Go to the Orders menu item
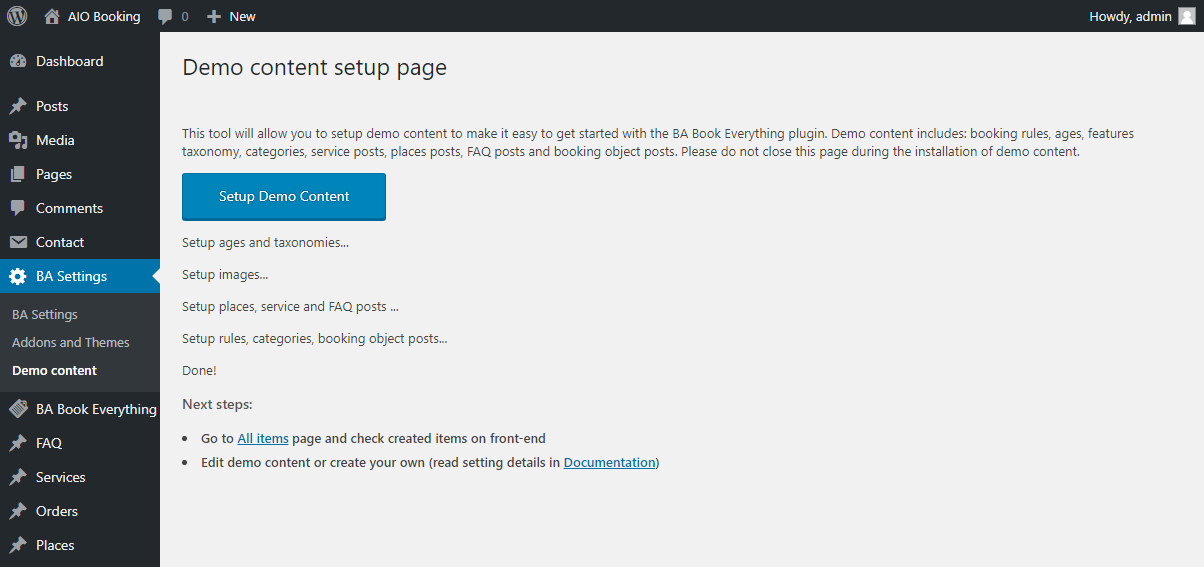Screen dimensions: 1204x567 coord(57,511)
